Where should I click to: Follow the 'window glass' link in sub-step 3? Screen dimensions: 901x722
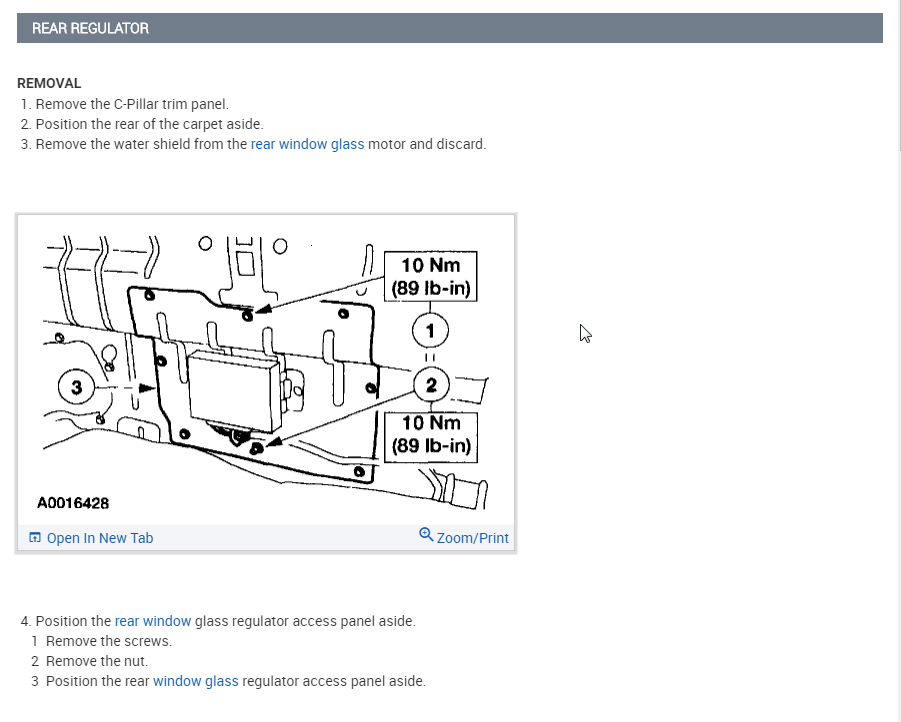coord(195,681)
